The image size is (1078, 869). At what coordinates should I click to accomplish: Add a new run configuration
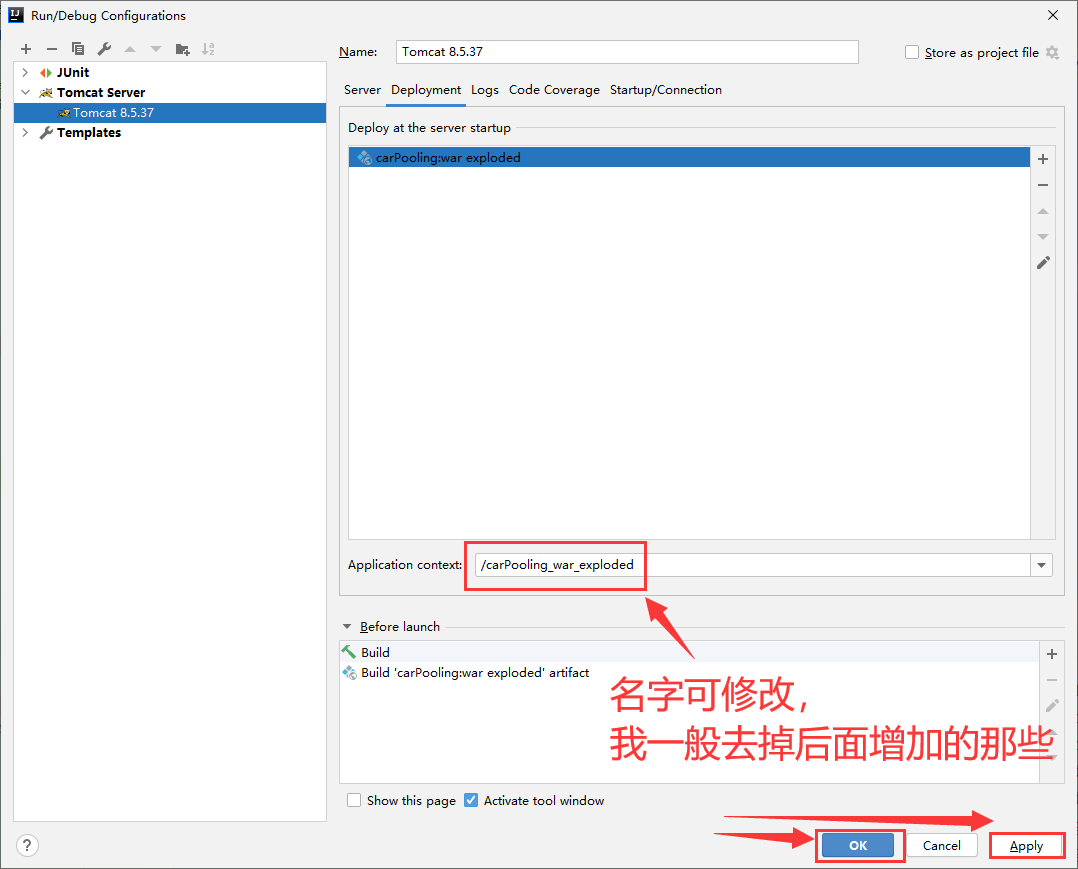click(x=25, y=48)
